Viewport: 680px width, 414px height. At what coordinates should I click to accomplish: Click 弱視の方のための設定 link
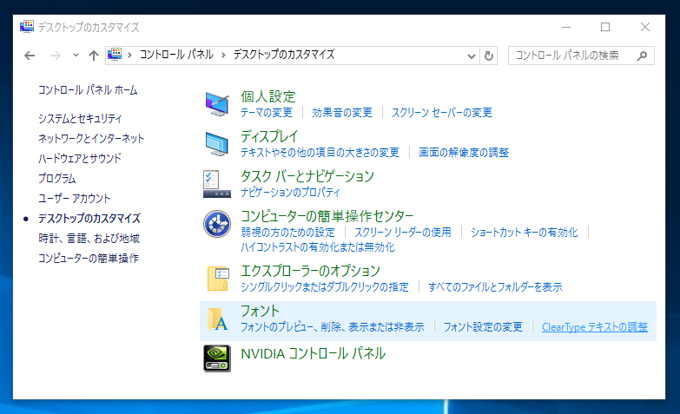288,232
